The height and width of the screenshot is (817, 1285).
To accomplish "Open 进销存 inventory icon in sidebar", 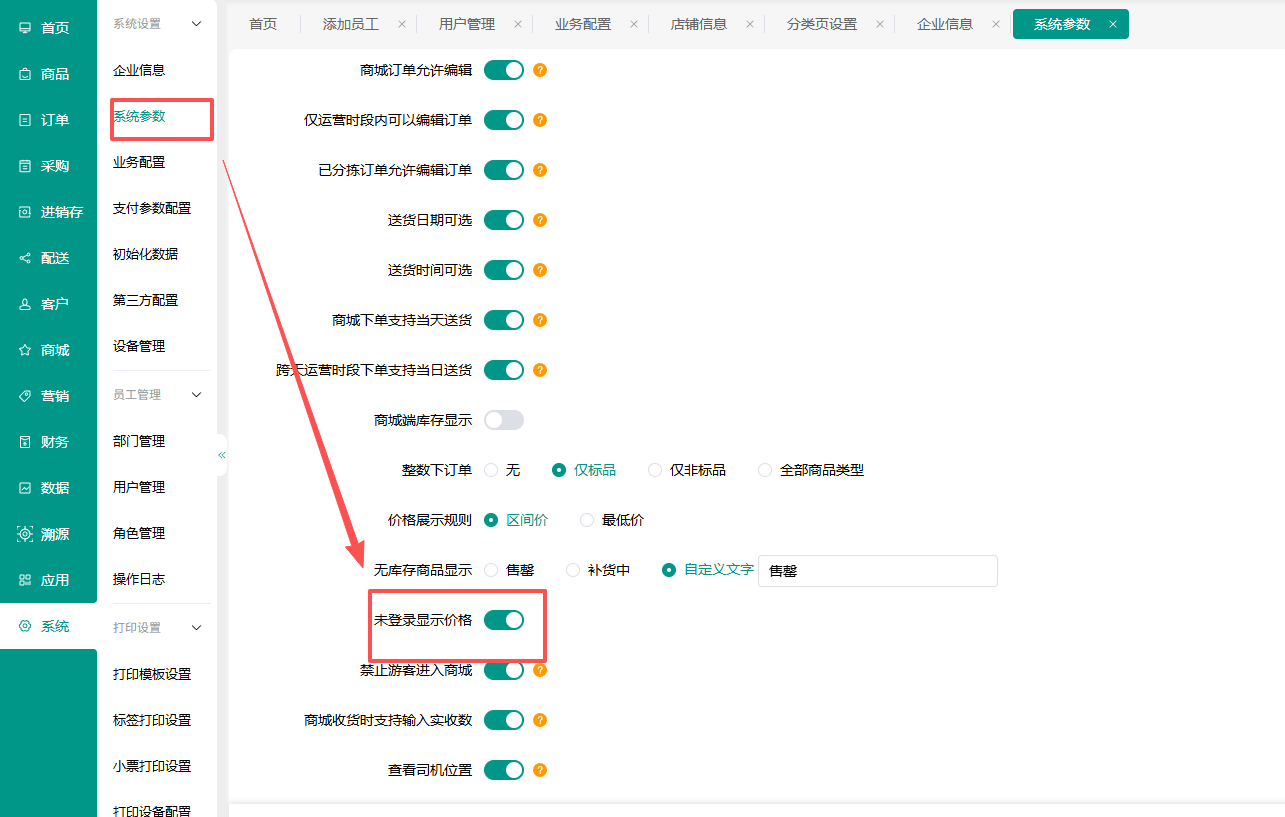I will coord(25,212).
